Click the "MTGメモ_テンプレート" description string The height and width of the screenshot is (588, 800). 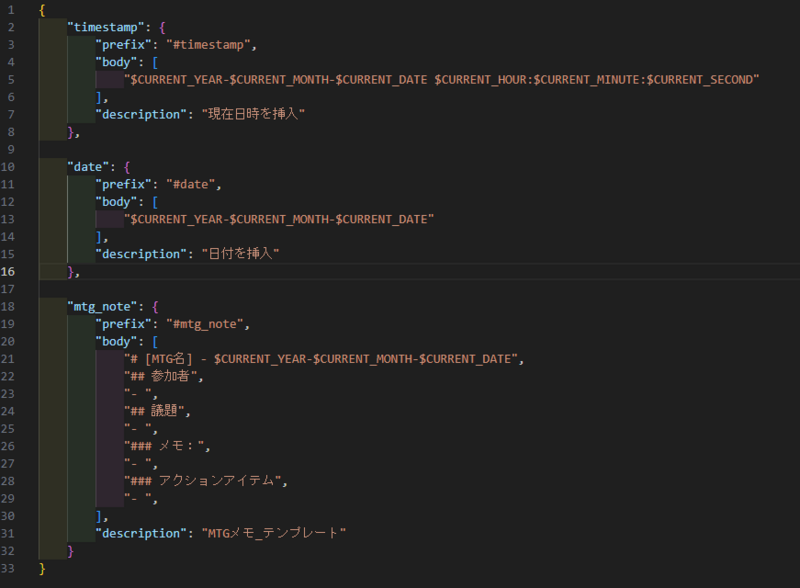274,533
